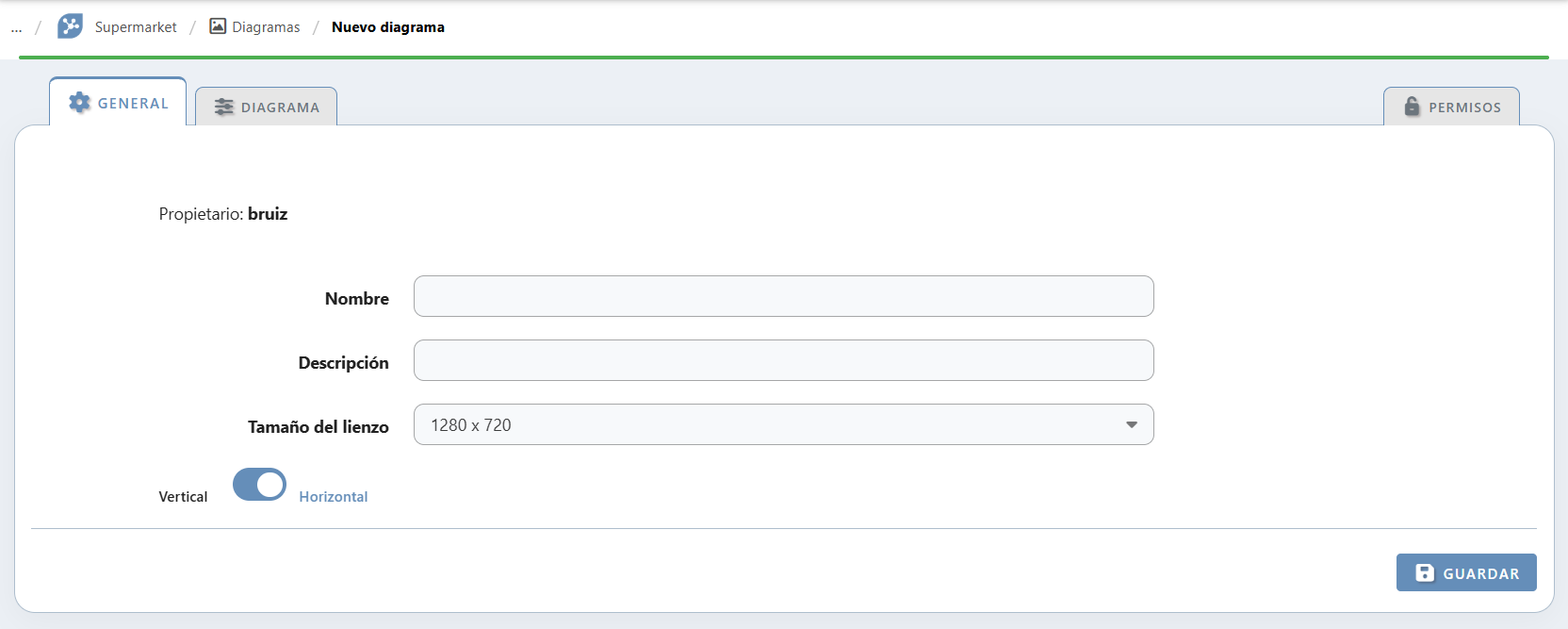The image size is (1568, 629).
Task: Select the Vertical orientation label
Action: 183,497
